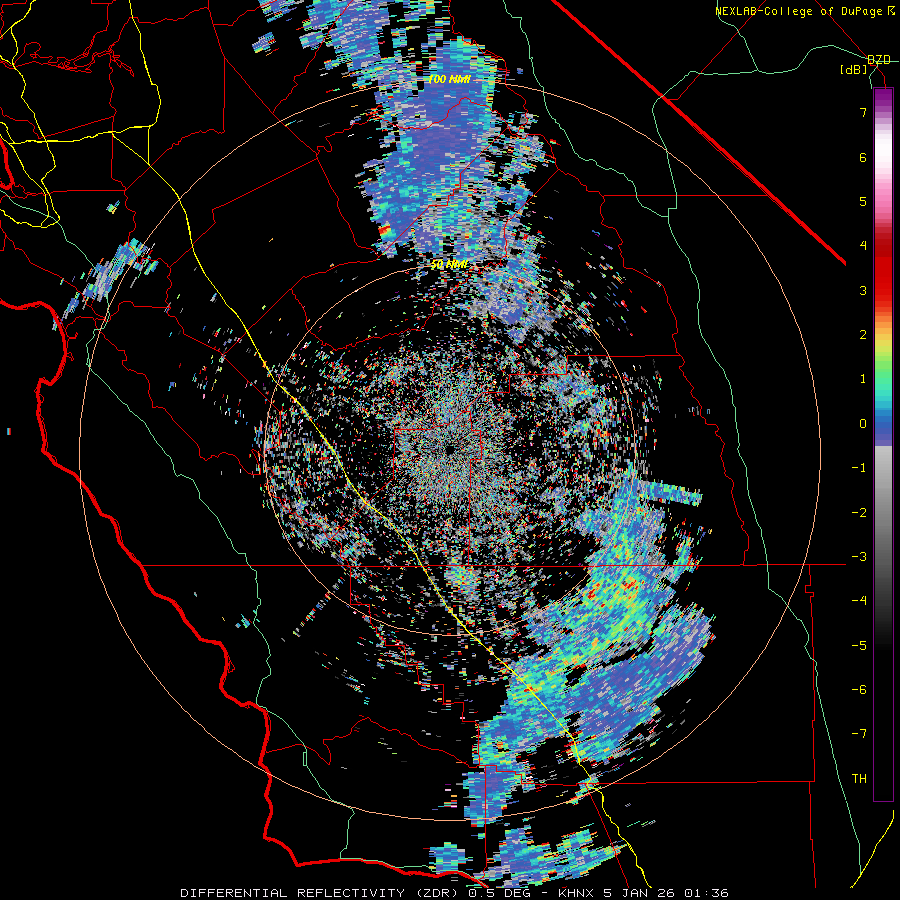This screenshot has height=900, width=900.
Task: Click the 2 dB scale value
Action: (x=863, y=335)
